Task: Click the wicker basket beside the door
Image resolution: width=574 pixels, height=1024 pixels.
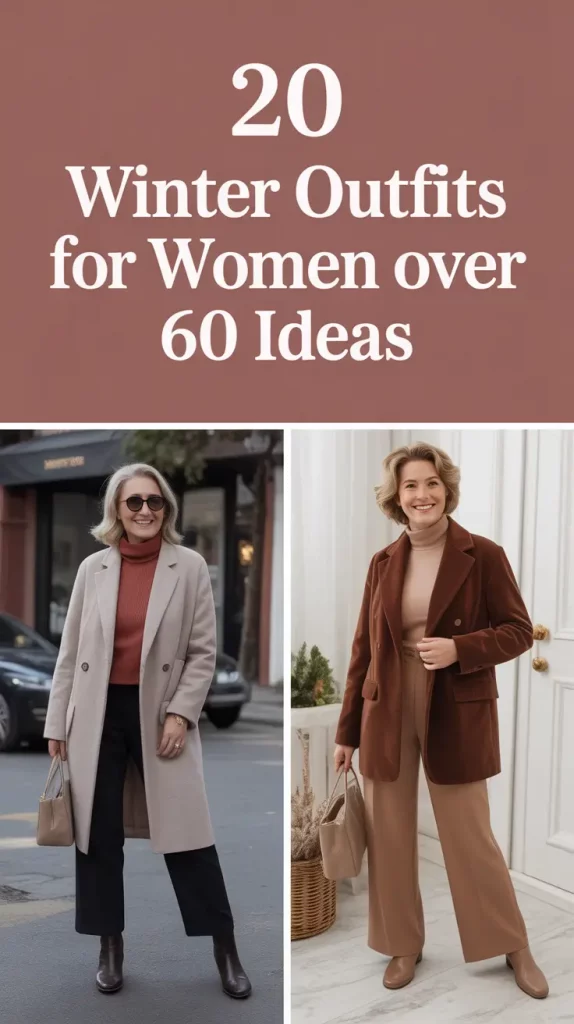Action: tap(313, 899)
